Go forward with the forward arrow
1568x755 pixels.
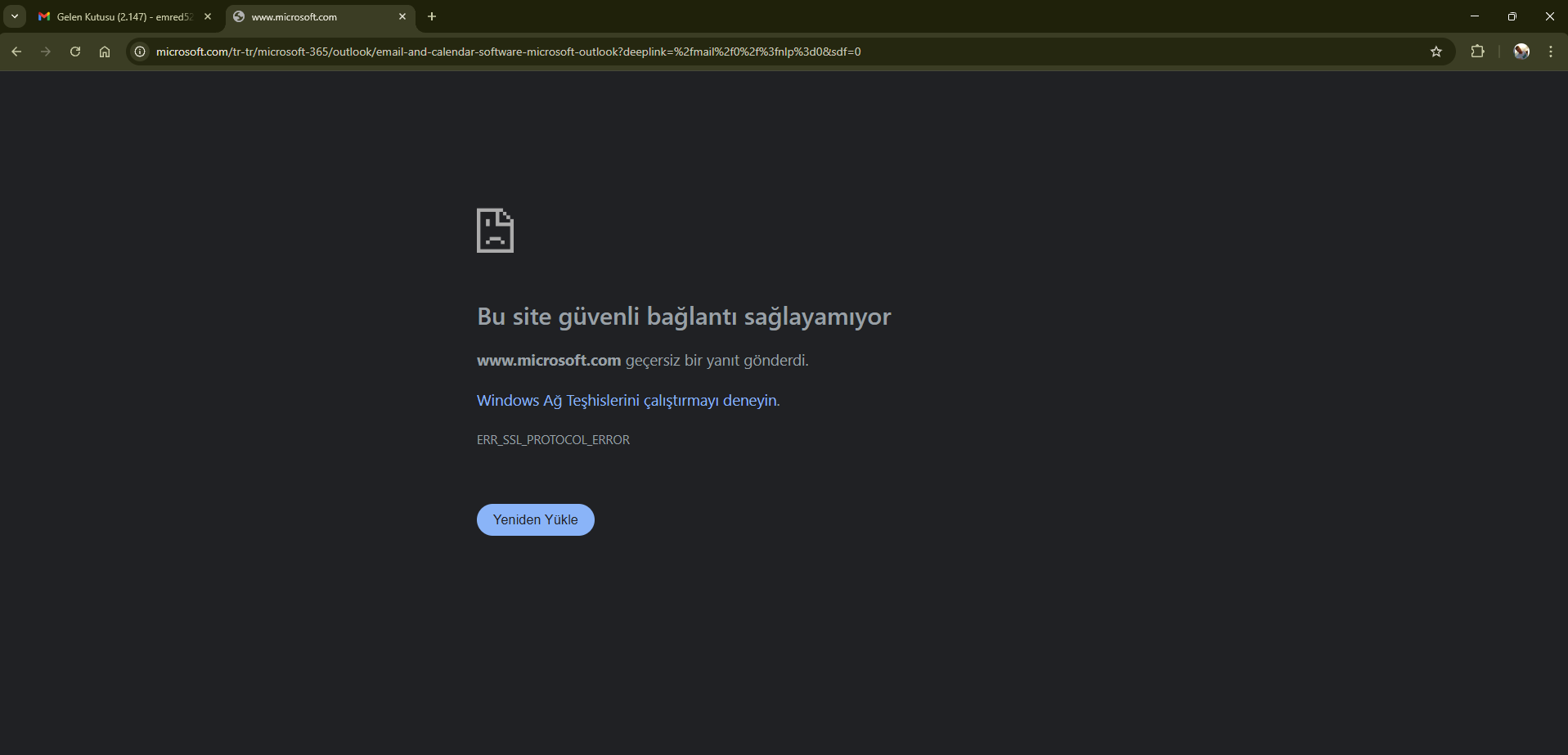(x=46, y=52)
